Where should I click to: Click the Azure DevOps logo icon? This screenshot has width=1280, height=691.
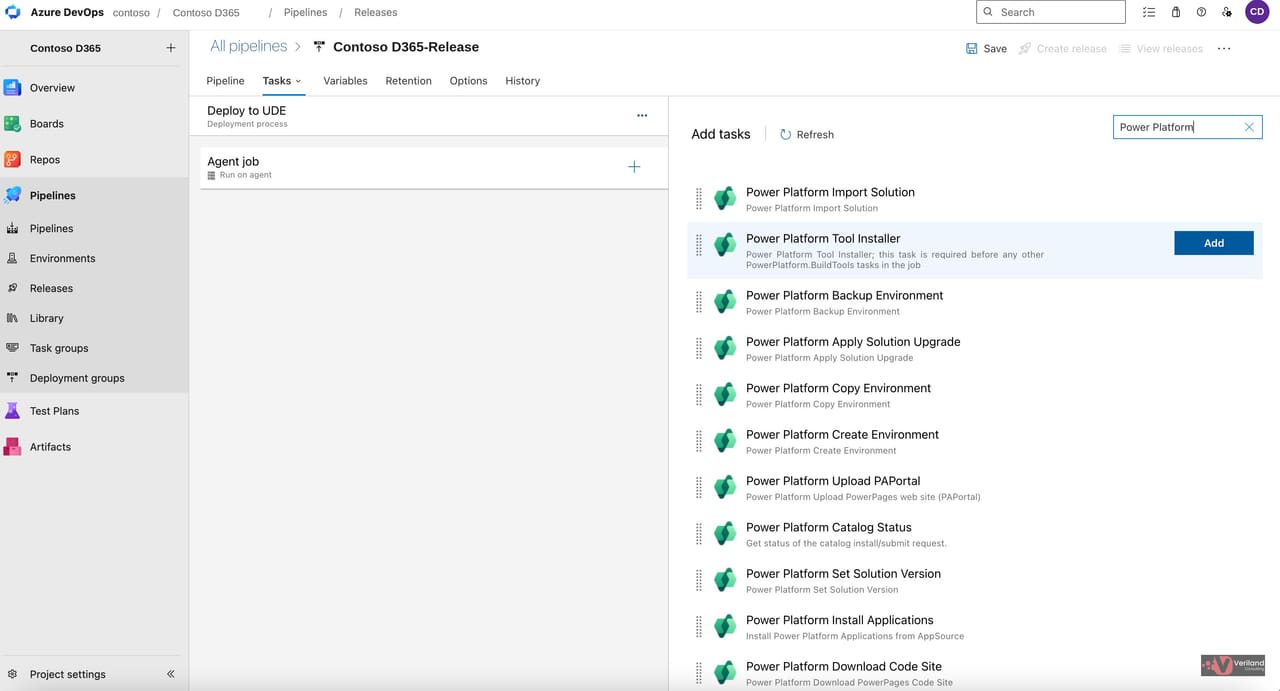point(14,12)
